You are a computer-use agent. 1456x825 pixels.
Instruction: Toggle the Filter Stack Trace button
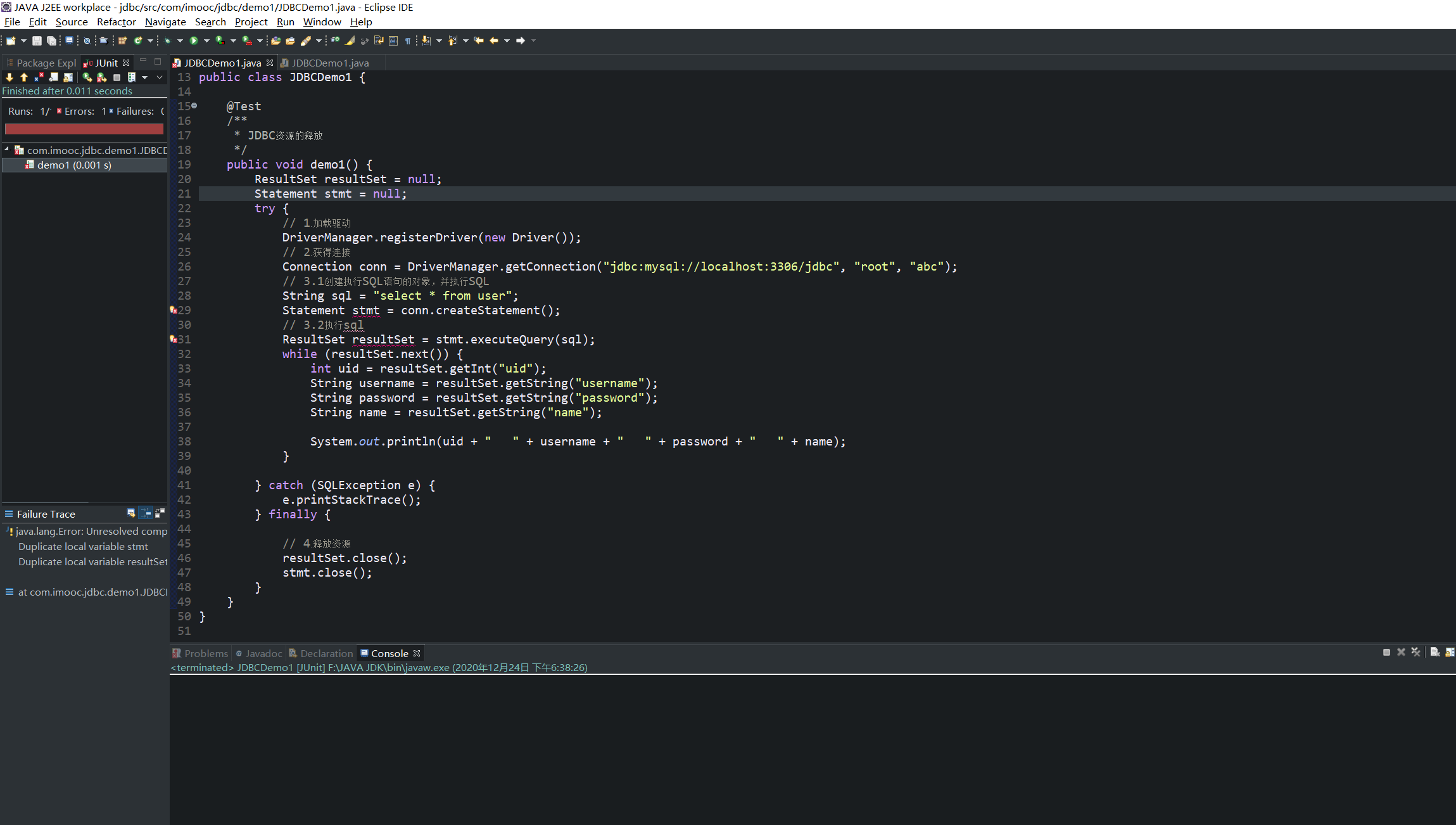pos(146,513)
